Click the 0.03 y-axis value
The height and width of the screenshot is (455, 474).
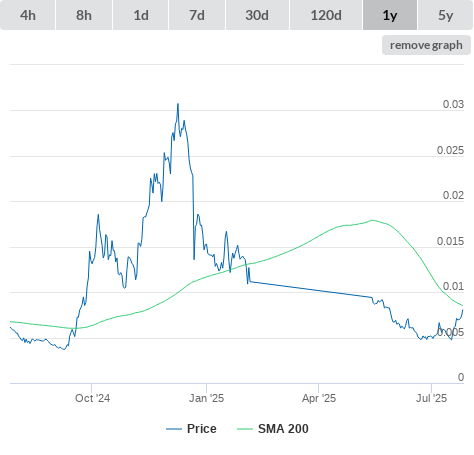click(x=453, y=104)
